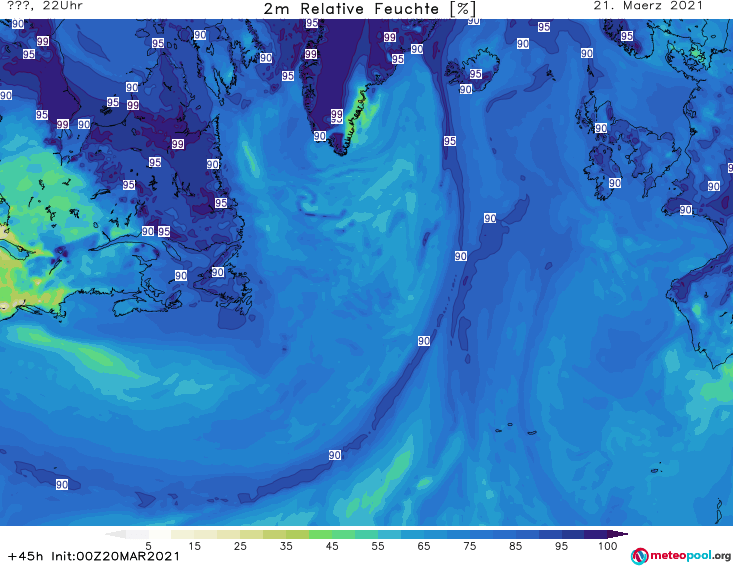Click the '65' legend scale label

424,546
